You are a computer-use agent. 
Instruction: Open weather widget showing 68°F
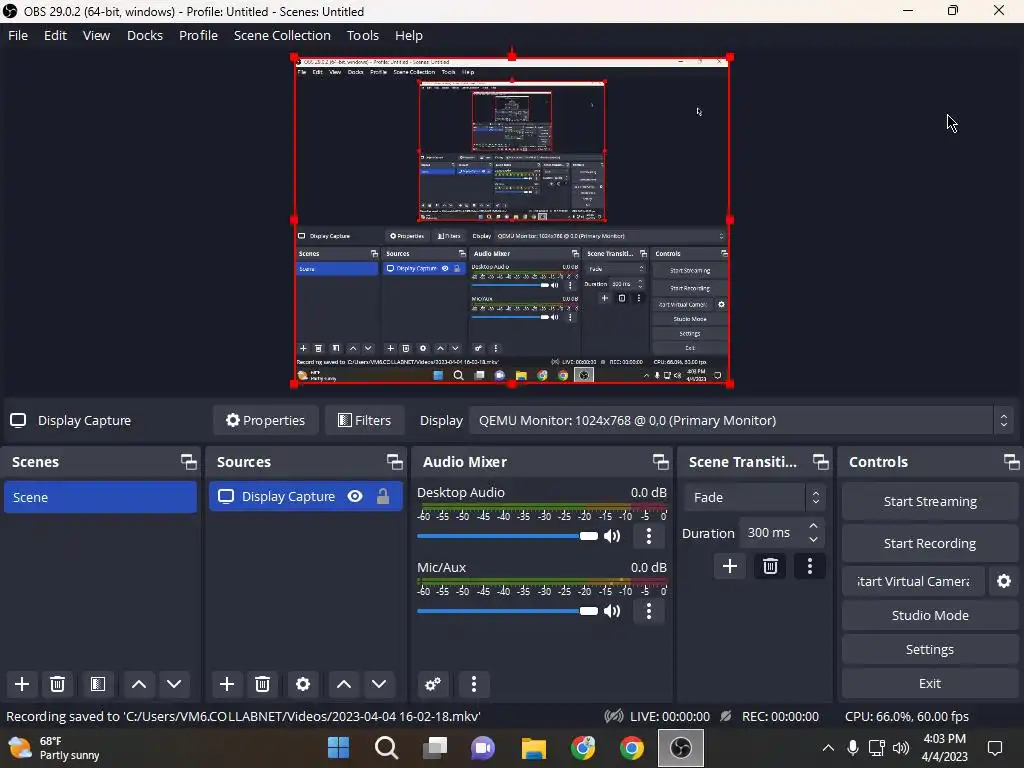click(54, 748)
